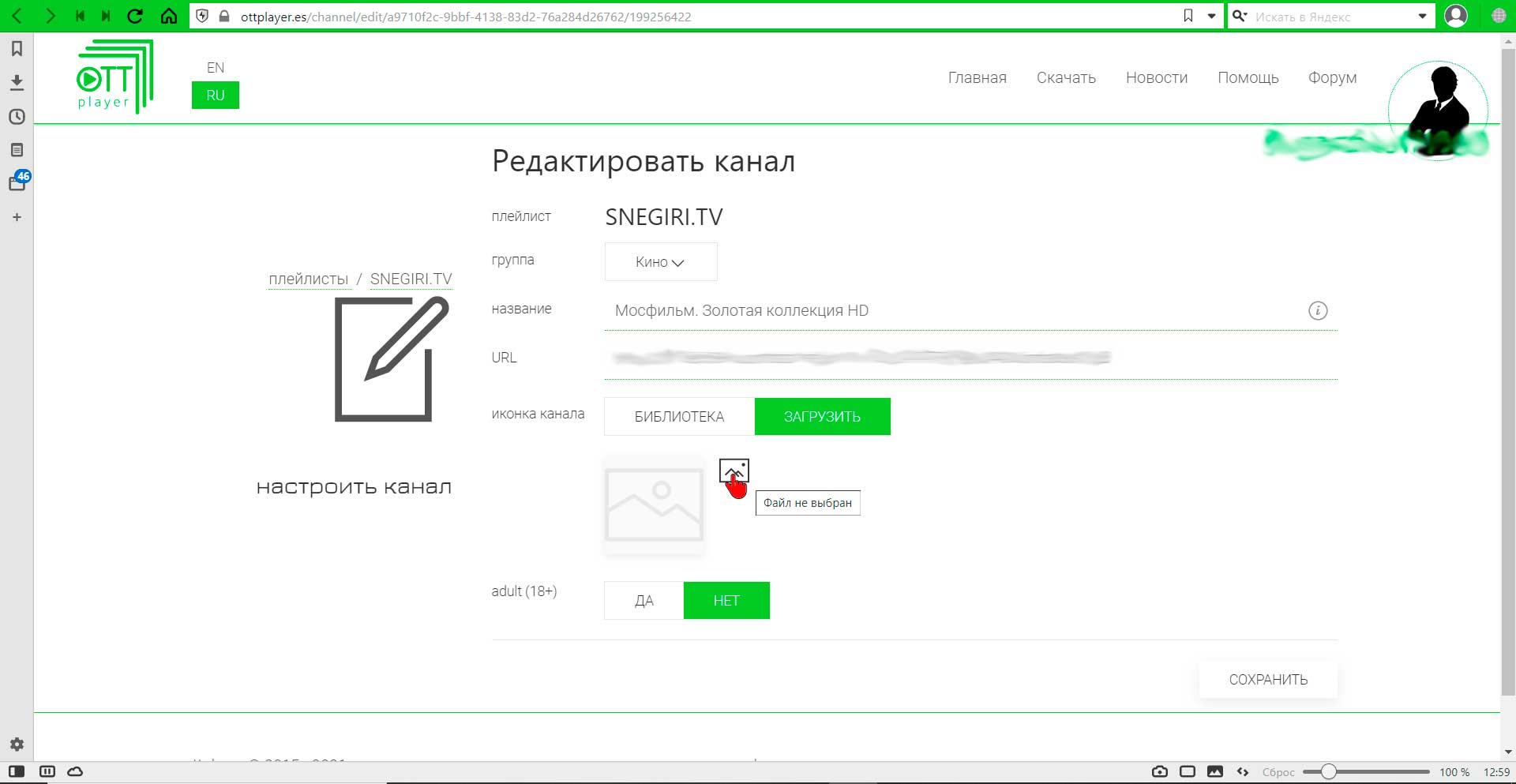Click the small image file chooser icon
This screenshot has height=784, width=1516.
pyautogui.click(x=734, y=471)
